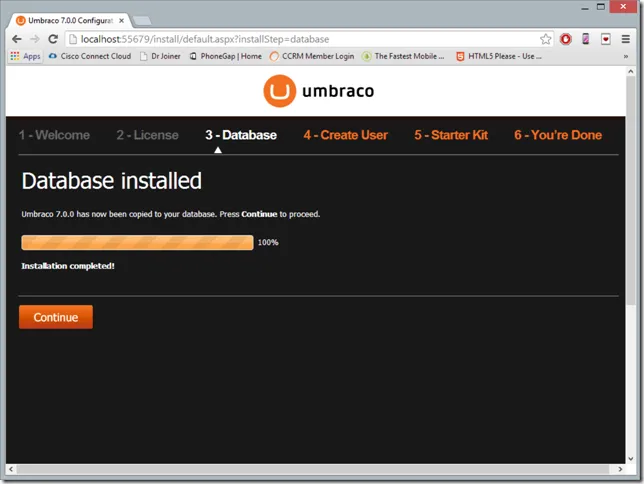Open the Apps bookmarks shortcut
Viewport: 644px width, 484px height.
point(25,56)
